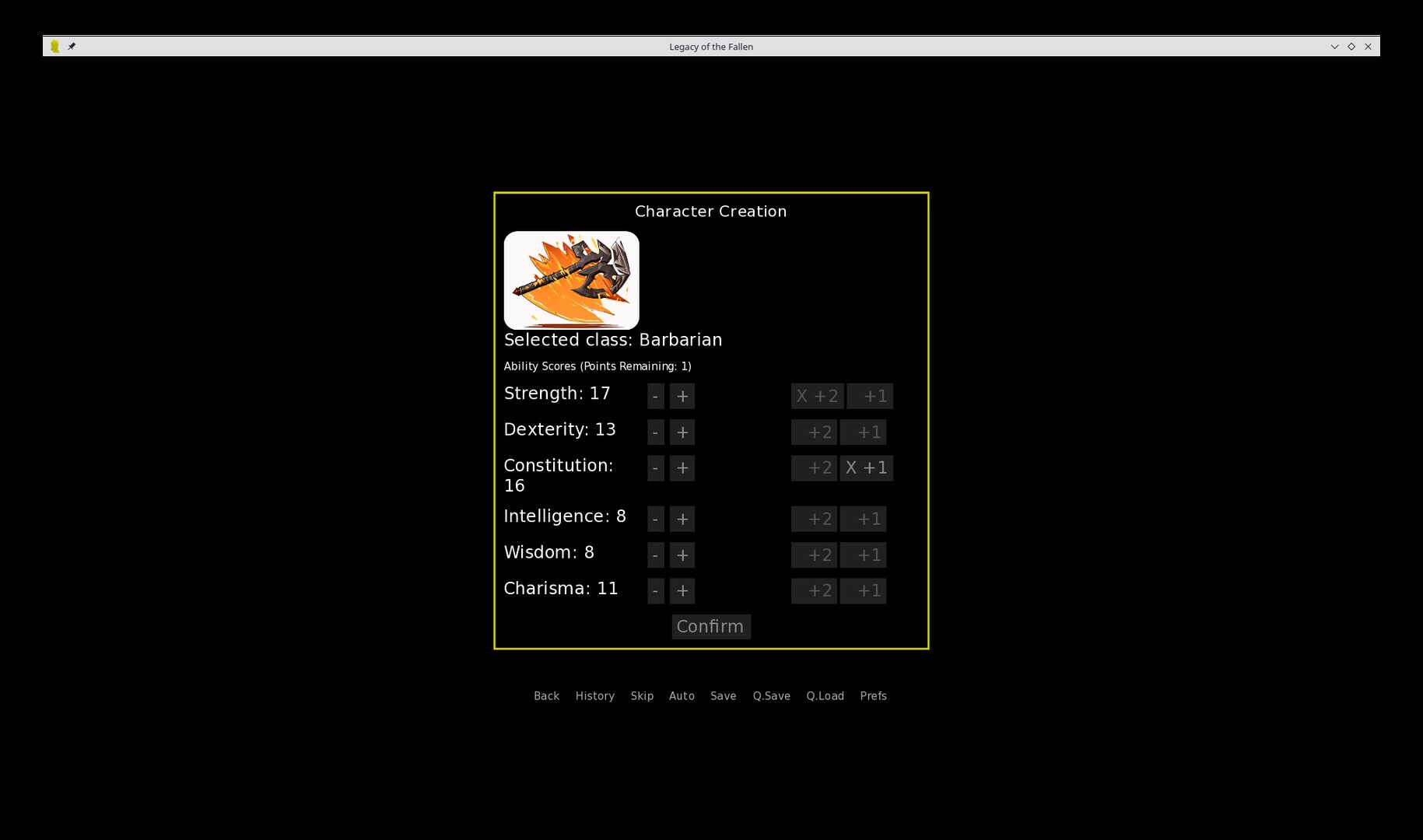
Task: Click Q.Load to load quick save
Action: [x=825, y=695]
